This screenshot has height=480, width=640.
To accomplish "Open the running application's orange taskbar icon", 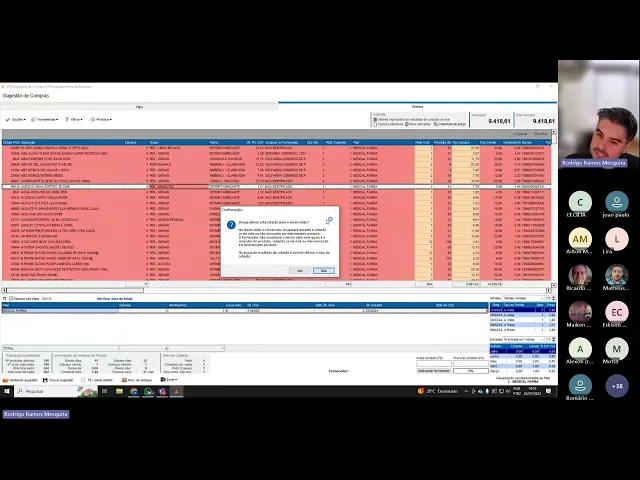I will (176, 391).
